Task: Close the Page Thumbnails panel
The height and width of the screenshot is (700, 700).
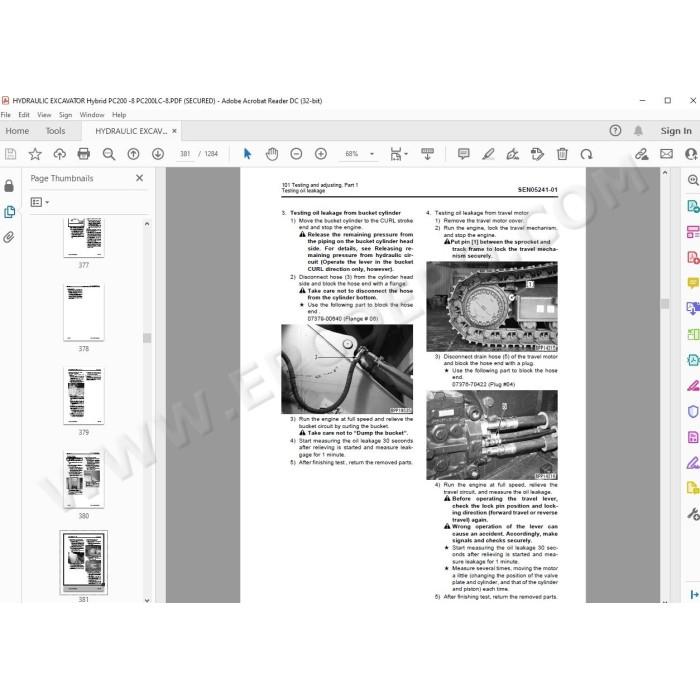Action: [x=139, y=178]
